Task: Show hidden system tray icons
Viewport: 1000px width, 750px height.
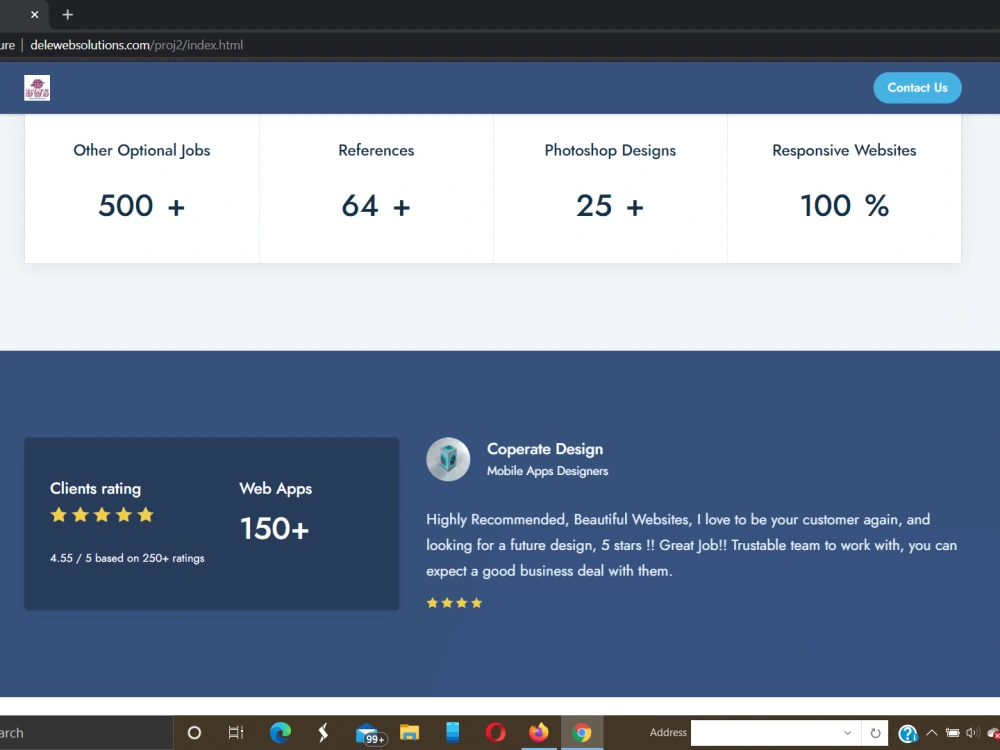Action: 932,733
